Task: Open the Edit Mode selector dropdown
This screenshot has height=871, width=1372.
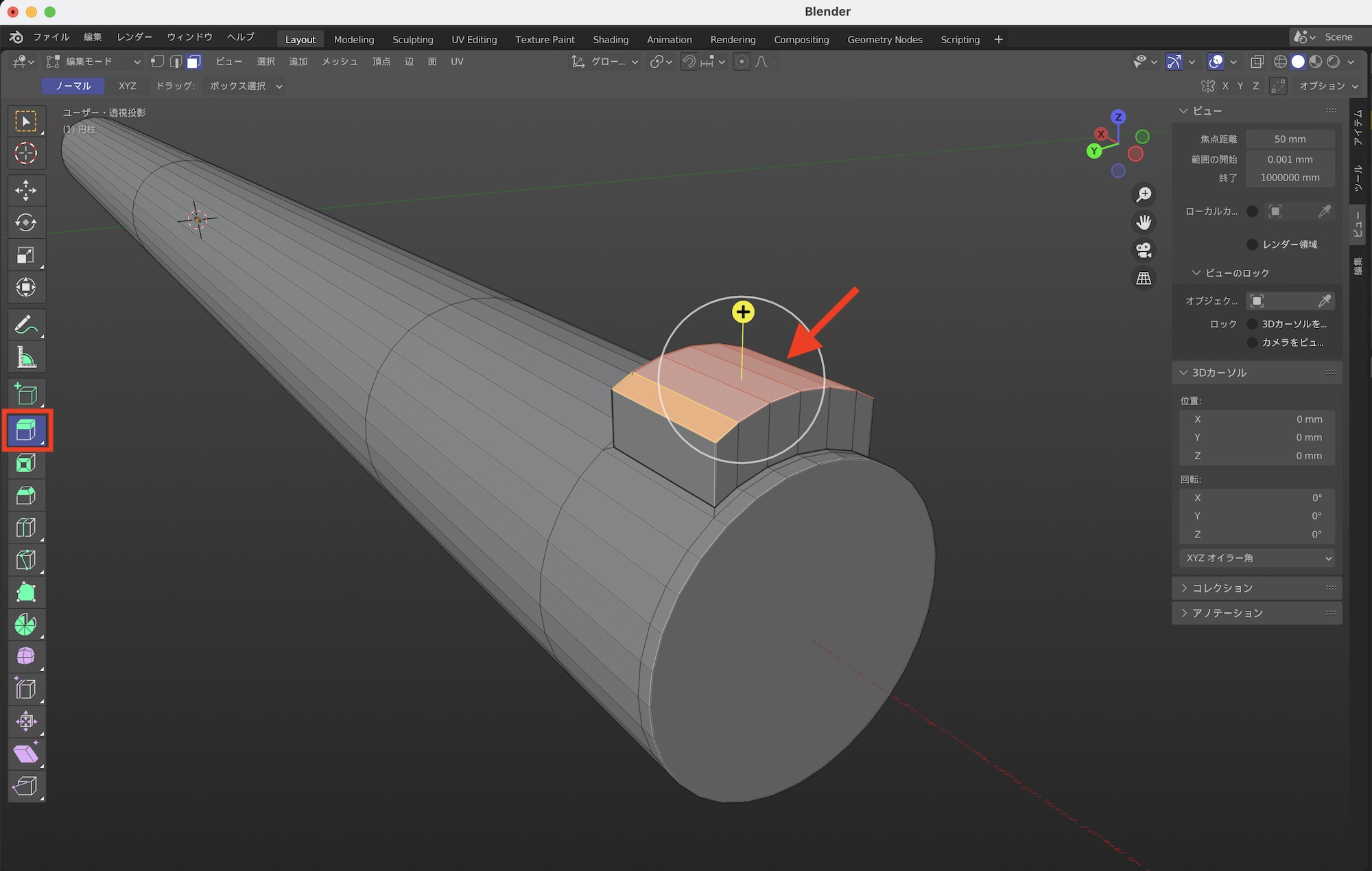Action: [x=94, y=62]
